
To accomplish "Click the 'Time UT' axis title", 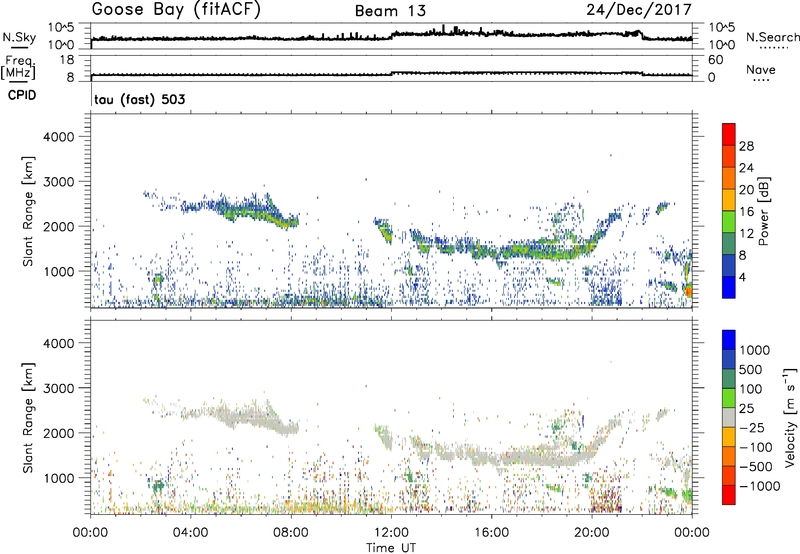I will pyautogui.click(x=391, y=548).
